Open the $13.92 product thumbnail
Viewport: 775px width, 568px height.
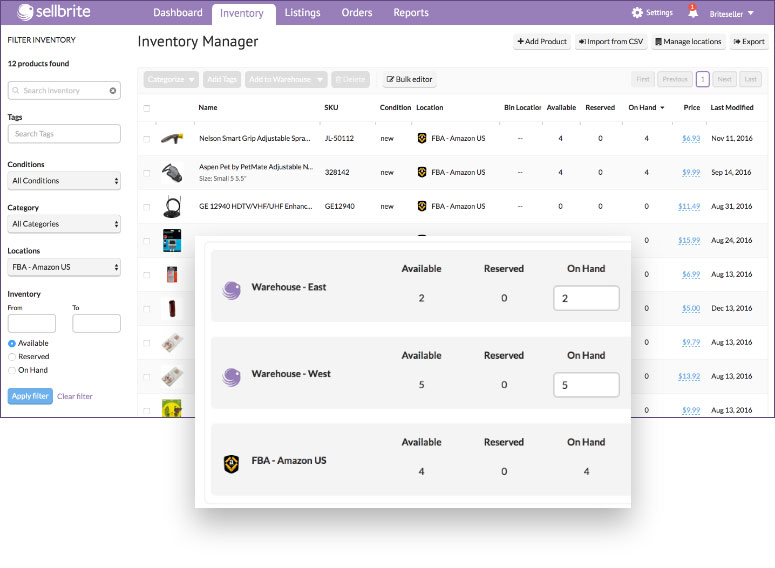click(x=172, y=377)
